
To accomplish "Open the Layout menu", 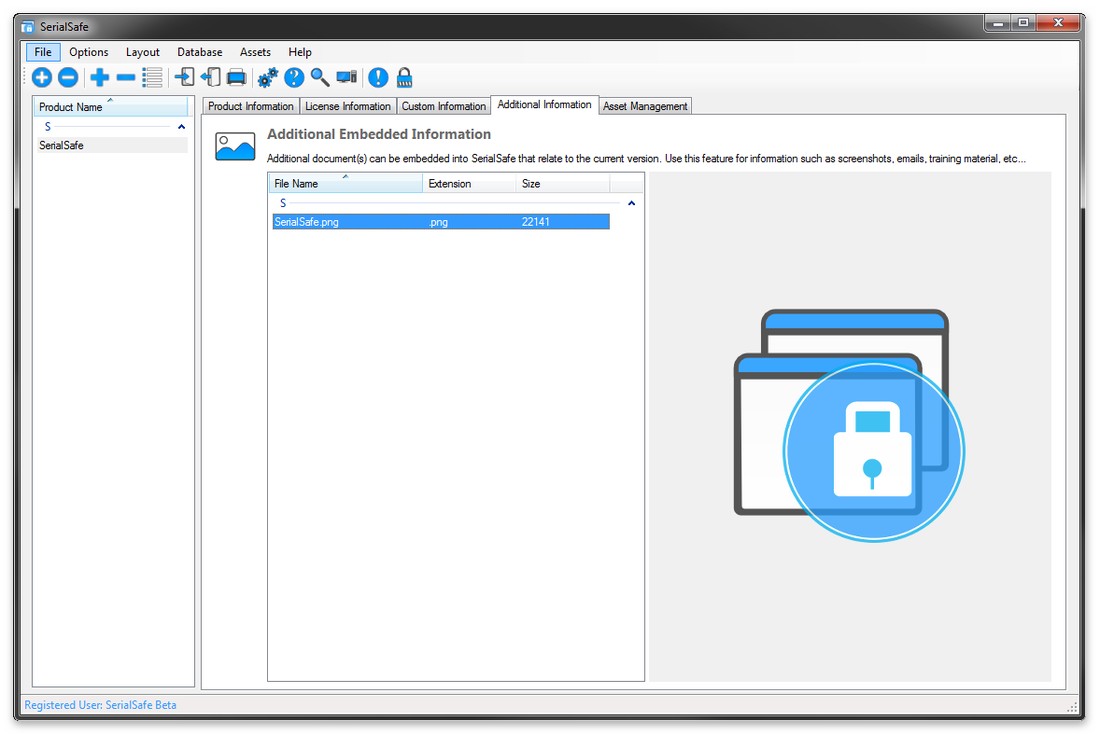I will pos(142,52).
